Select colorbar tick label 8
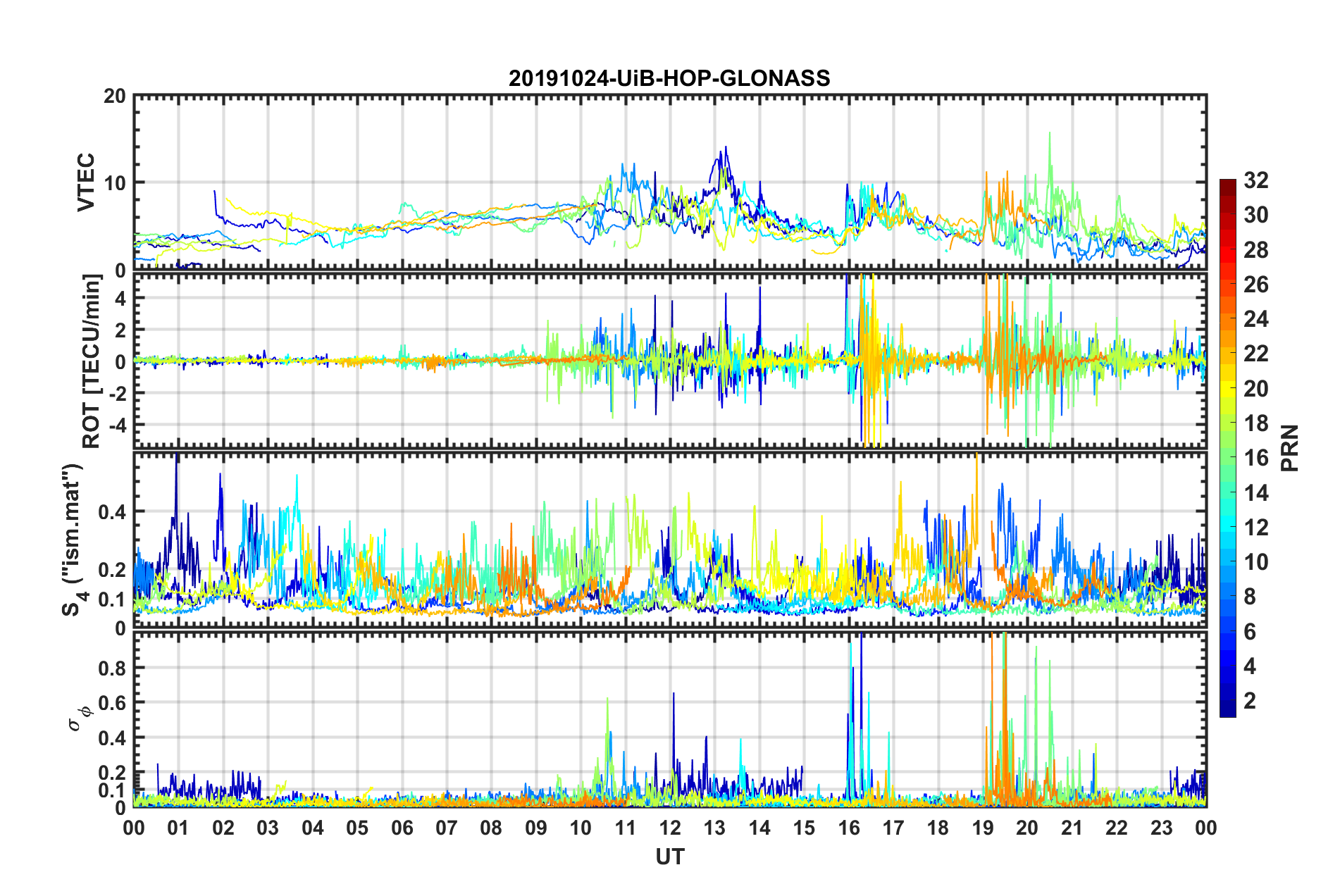Image resolution: width=1340 pixels, height=896 pixels. tap(1250, 597)
